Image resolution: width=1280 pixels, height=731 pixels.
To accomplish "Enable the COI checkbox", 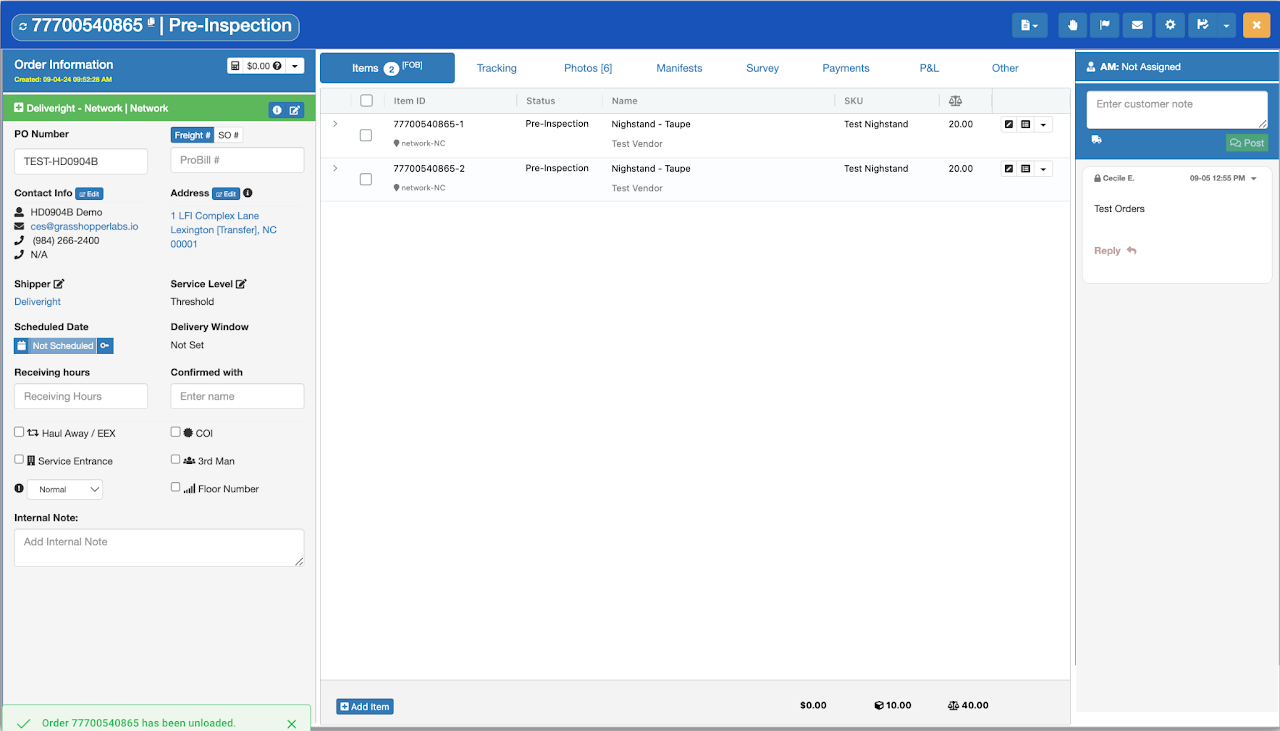I will [x=176, y=432].
